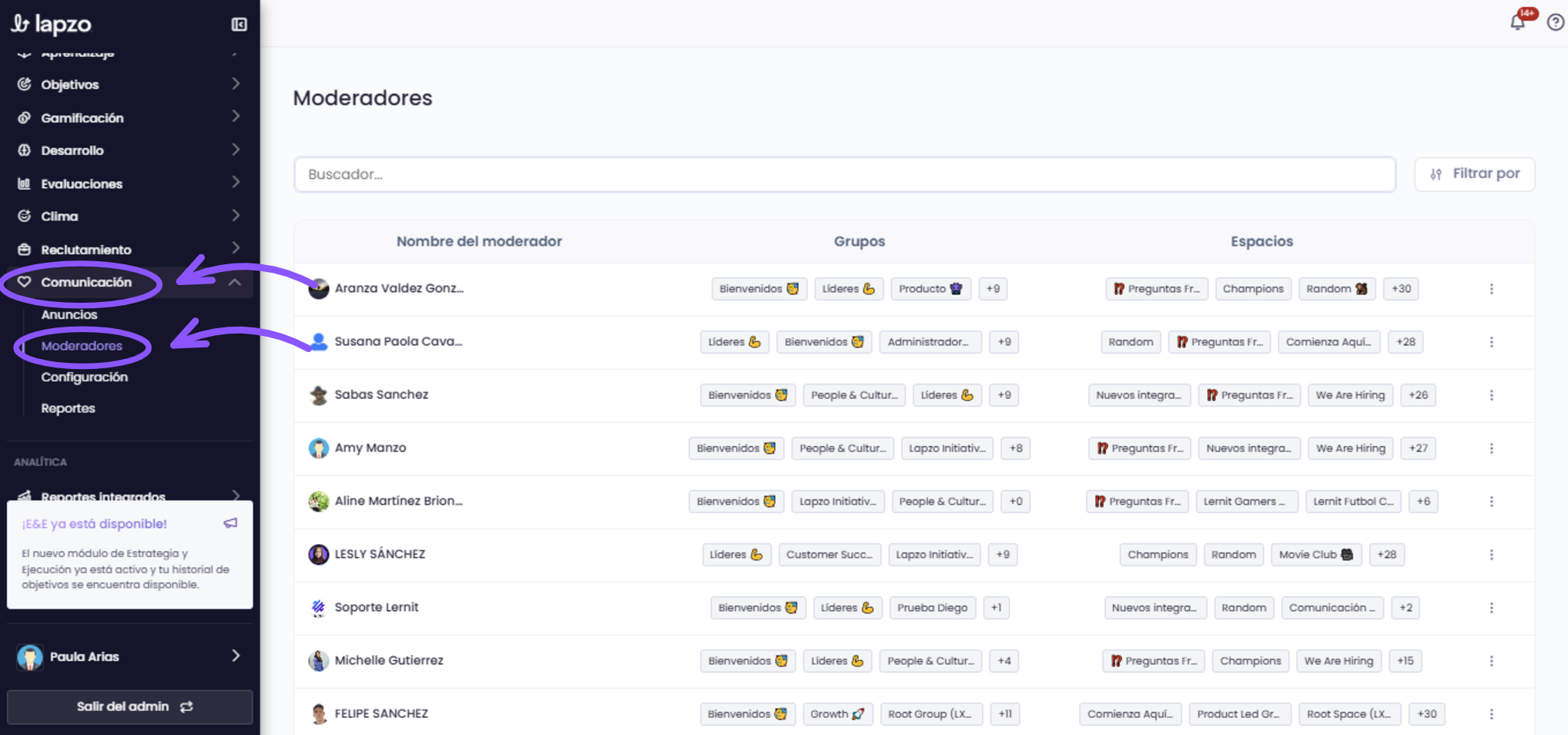Open row options for Sabas Sanchez

(1491, 395)
